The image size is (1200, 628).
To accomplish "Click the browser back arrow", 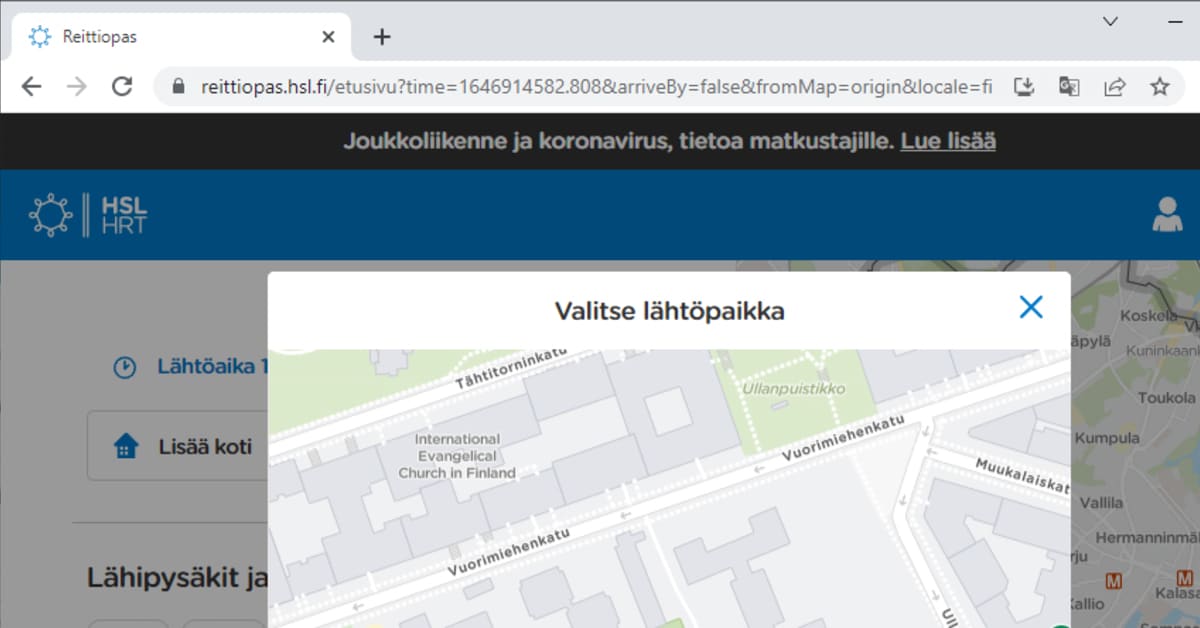I will (x=31, y=86).
